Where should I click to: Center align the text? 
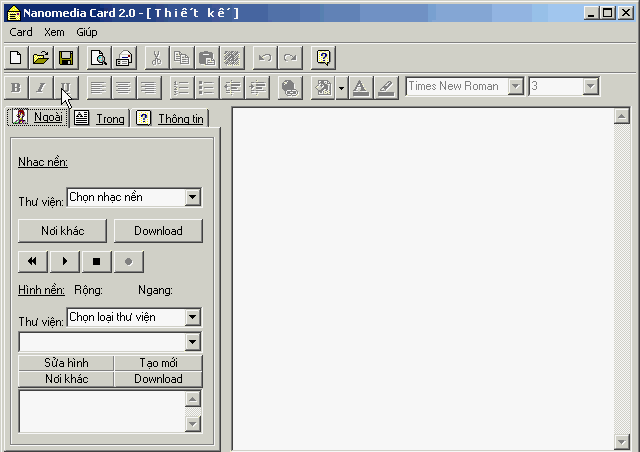click(124, 87)
